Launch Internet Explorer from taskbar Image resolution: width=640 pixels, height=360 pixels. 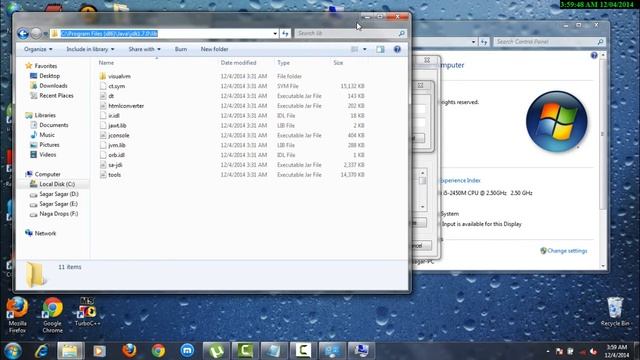point(41,351)
